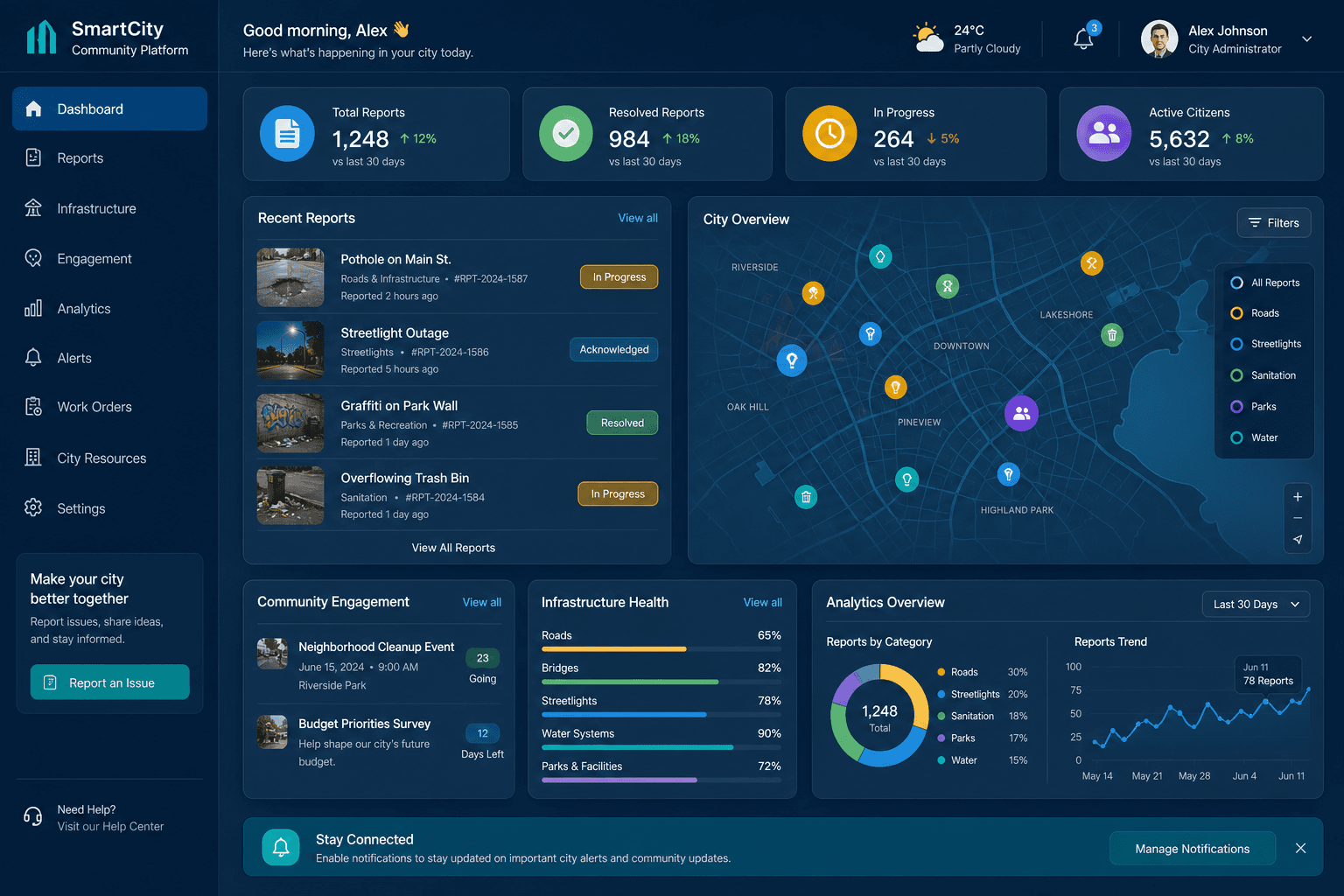The width and height of the screenshot is (1344, 896).
Task: Open the map Filters menu
Action: coord(1274,223)
